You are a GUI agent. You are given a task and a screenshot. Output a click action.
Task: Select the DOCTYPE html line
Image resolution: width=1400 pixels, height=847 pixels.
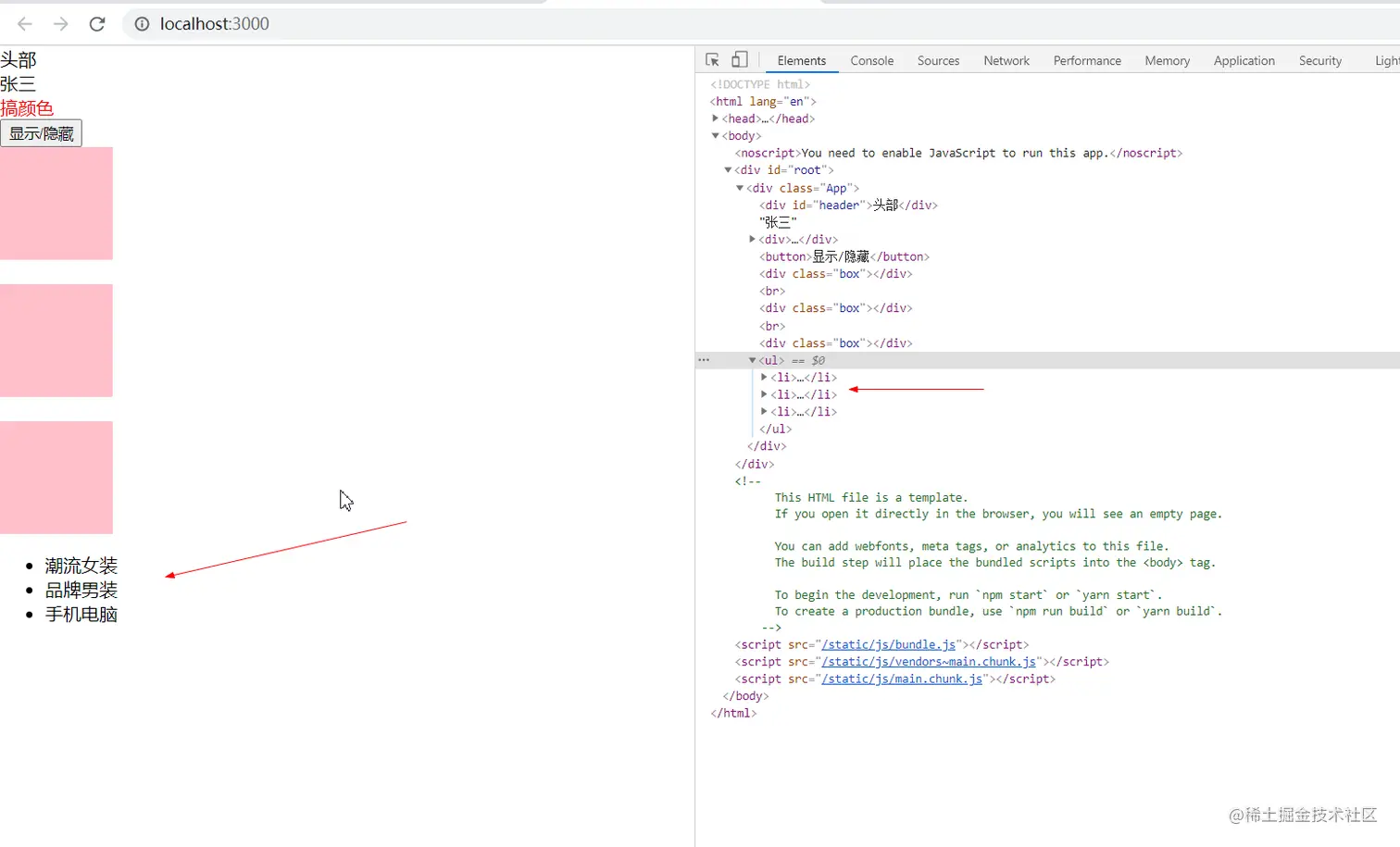[760, 84]
